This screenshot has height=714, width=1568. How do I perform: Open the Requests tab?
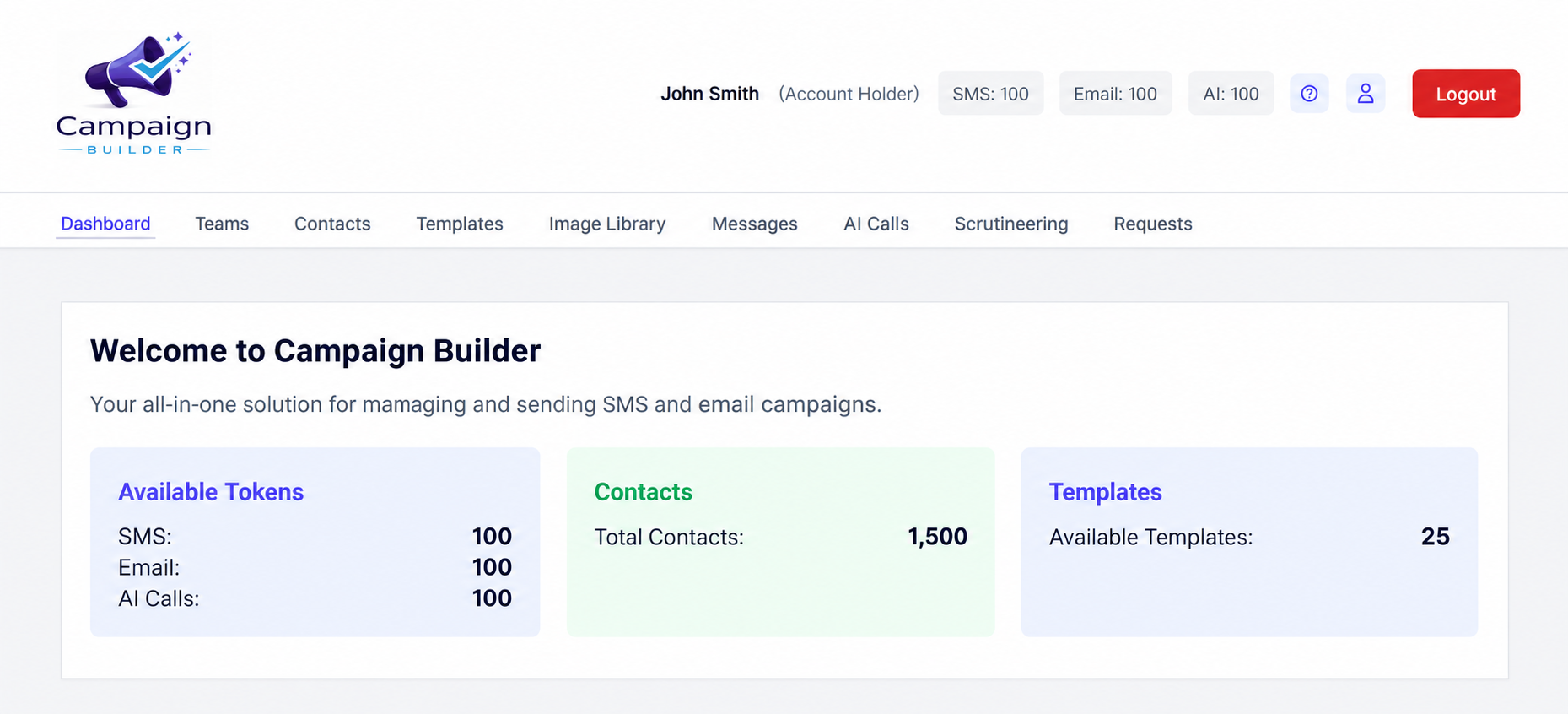[1153, 224]
